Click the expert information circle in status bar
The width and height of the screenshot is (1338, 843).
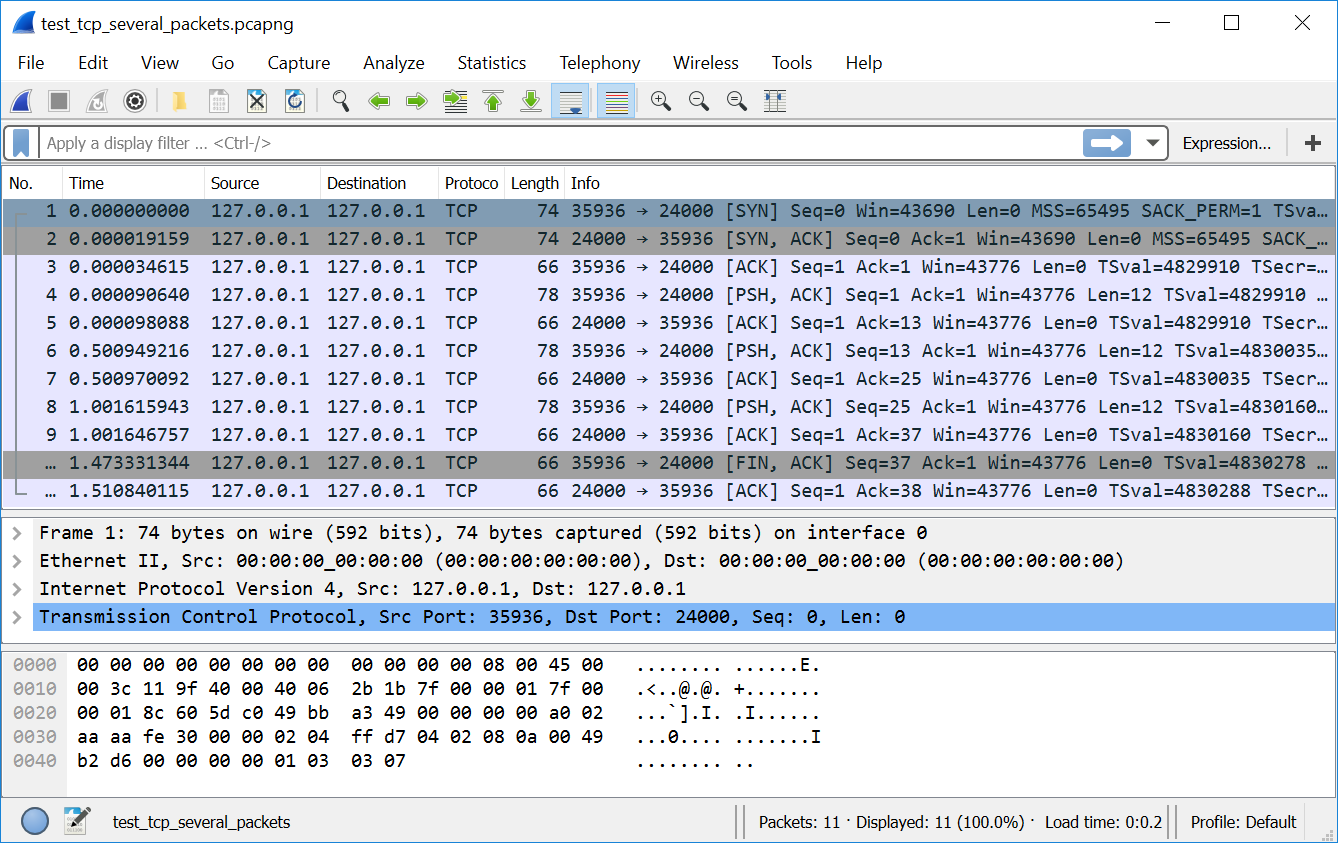click(35, 822)
